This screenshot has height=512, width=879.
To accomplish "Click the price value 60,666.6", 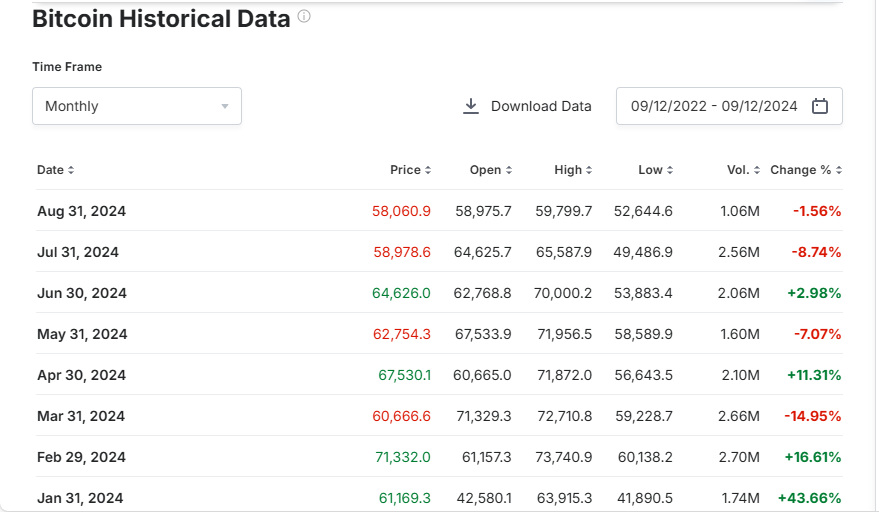I will (401, 416).
